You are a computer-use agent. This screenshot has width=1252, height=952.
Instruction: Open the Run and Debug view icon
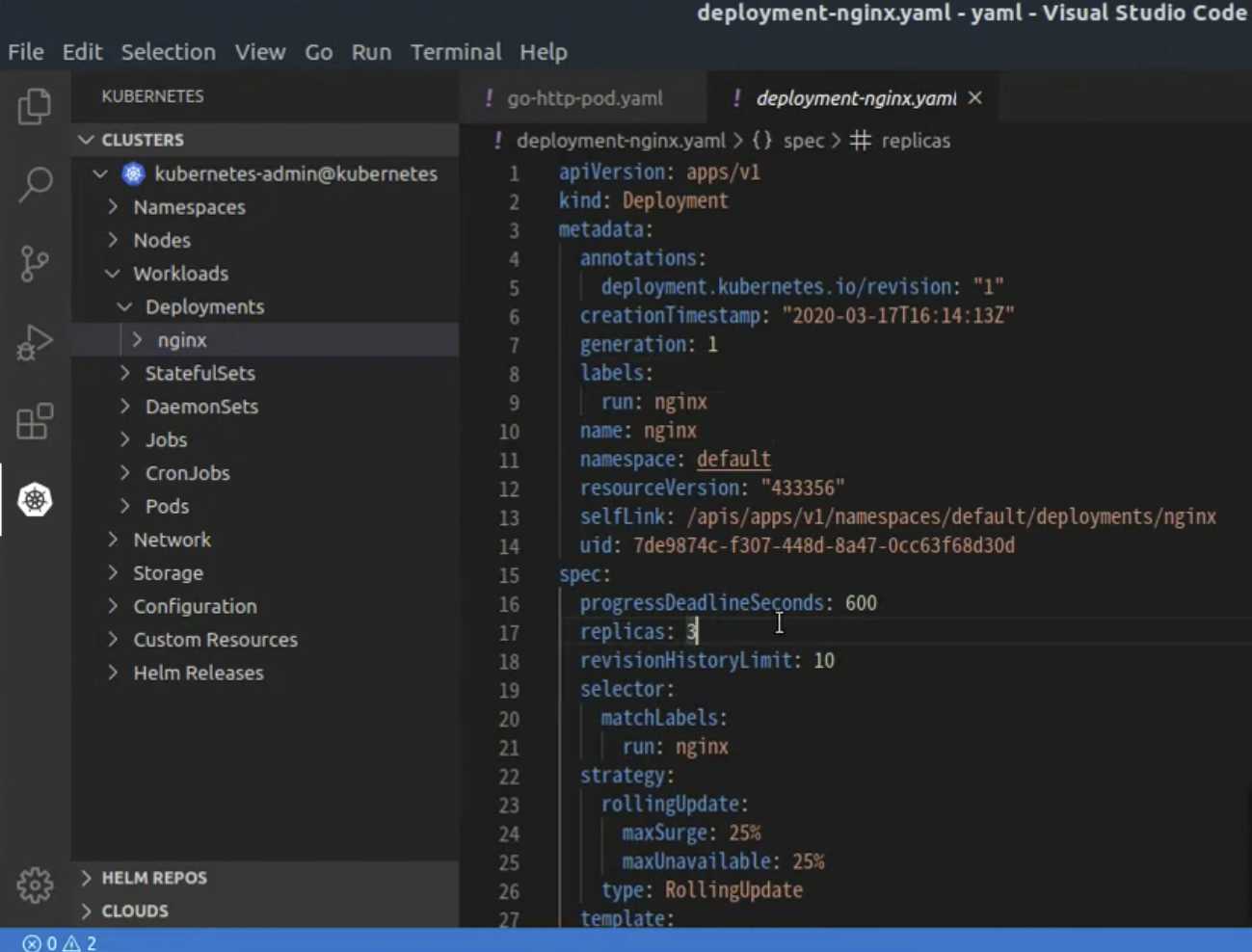(35, 342)
